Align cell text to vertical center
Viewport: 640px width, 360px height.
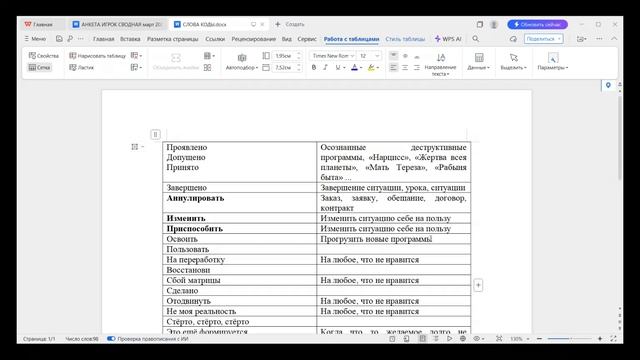click(x=405, y=56)
